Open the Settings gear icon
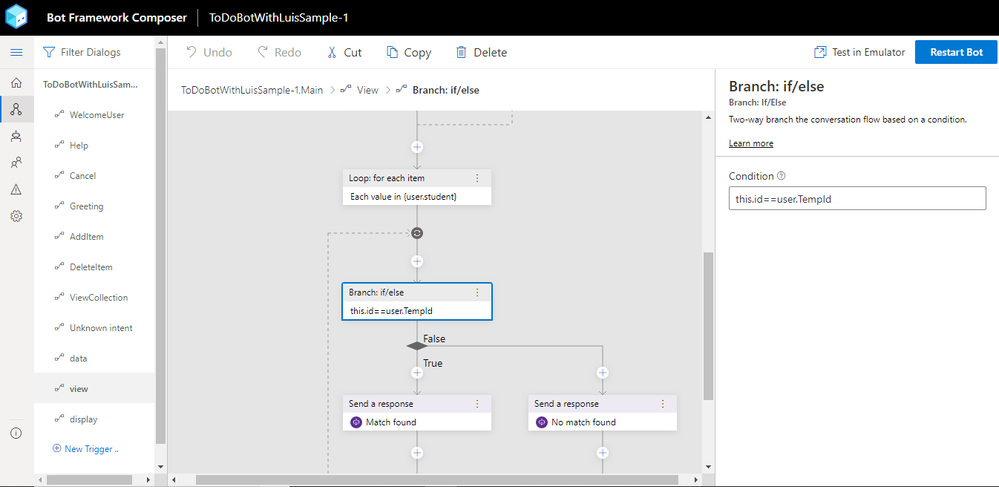Viewport: 999px width, 487px height. pyautogui.click(x=17, y=216)
